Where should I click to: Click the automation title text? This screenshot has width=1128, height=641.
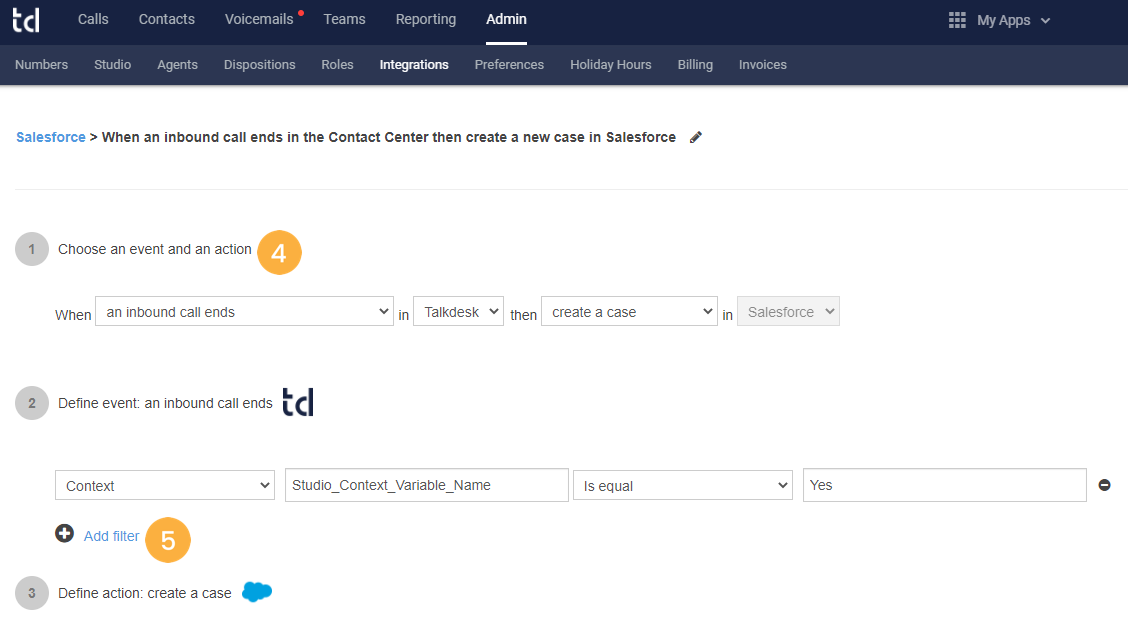coord(389,137)
